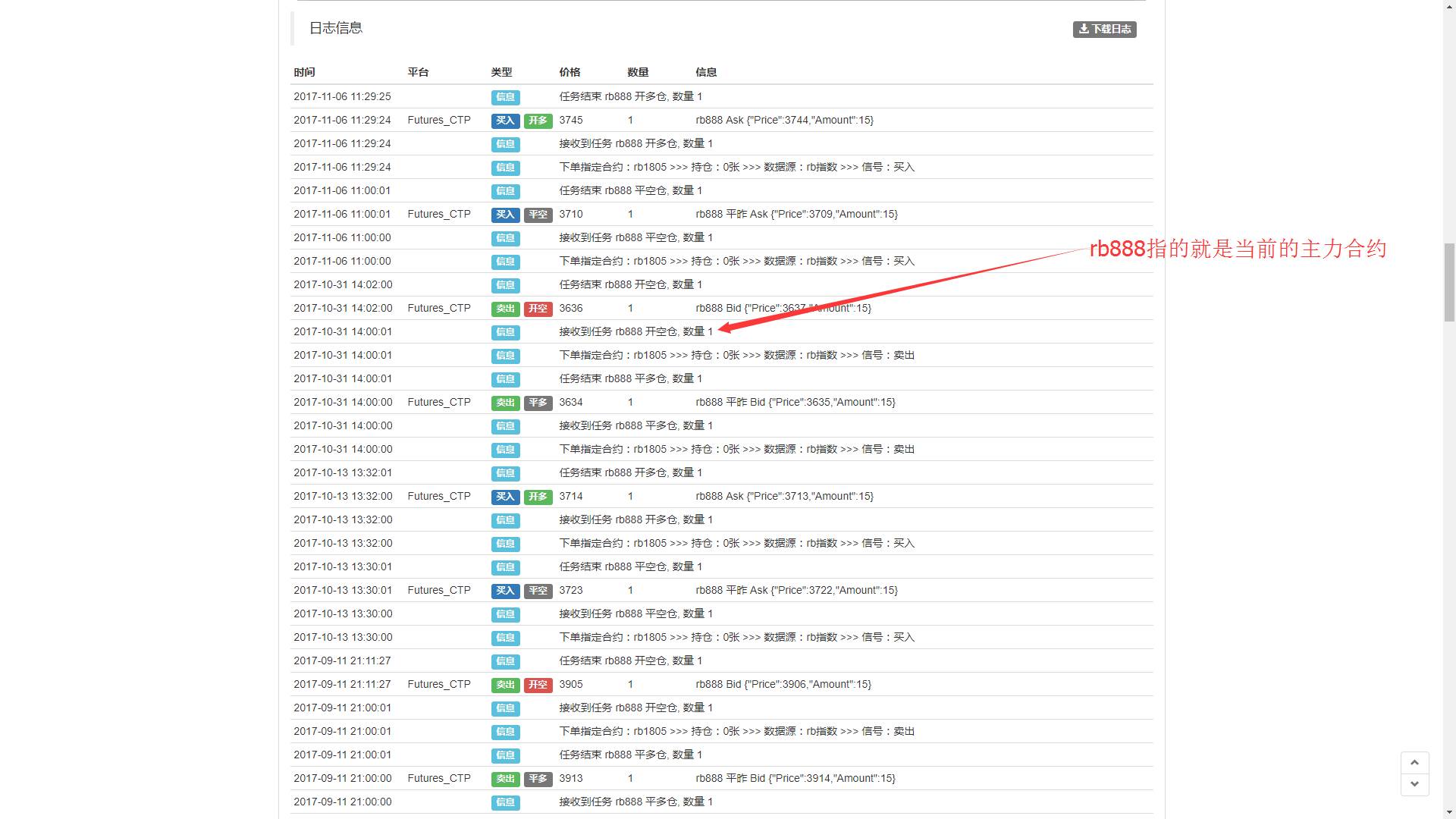Click the 下载日志 download button

click(1104, 29)
